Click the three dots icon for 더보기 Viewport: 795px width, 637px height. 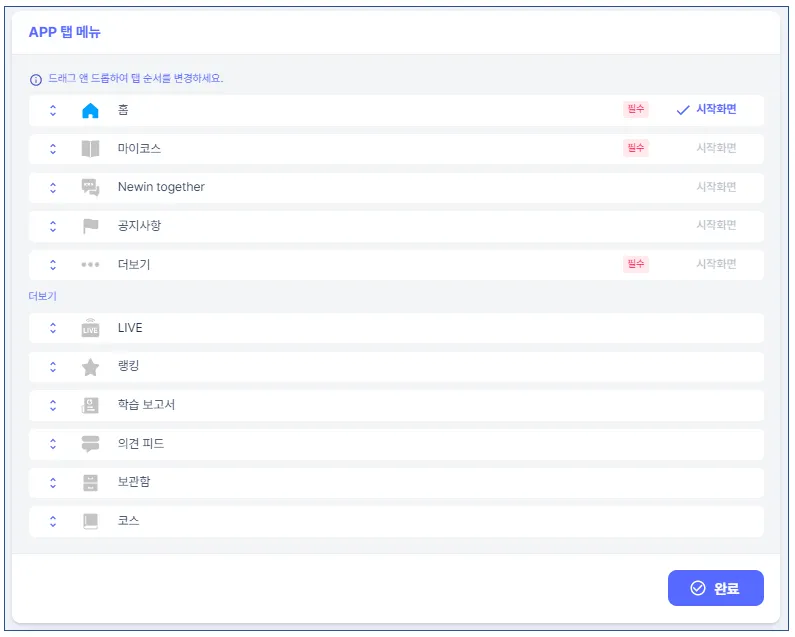click(90, 264)
